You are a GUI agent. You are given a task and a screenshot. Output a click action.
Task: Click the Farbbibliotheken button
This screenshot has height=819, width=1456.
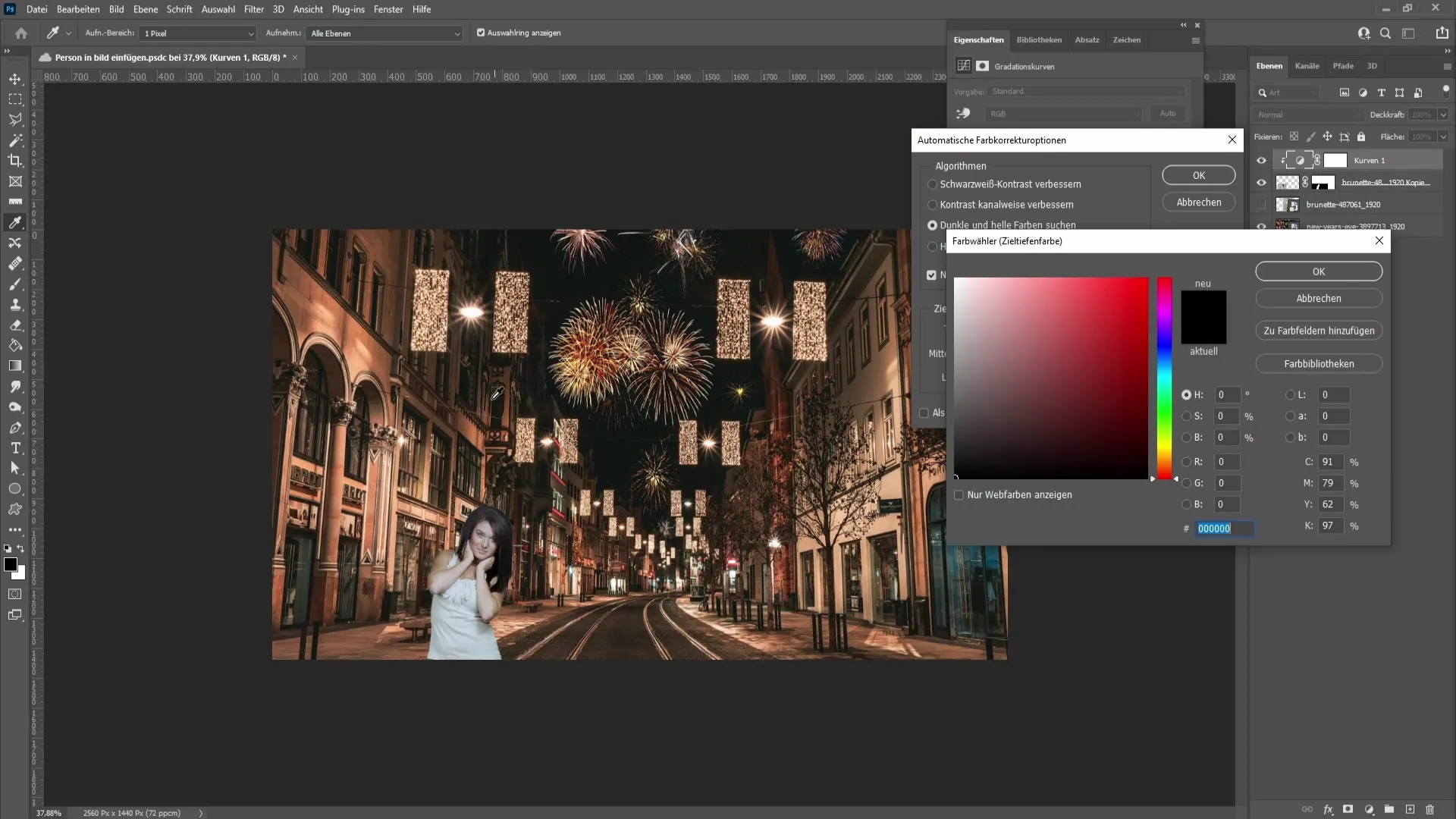pos(1319,364)
